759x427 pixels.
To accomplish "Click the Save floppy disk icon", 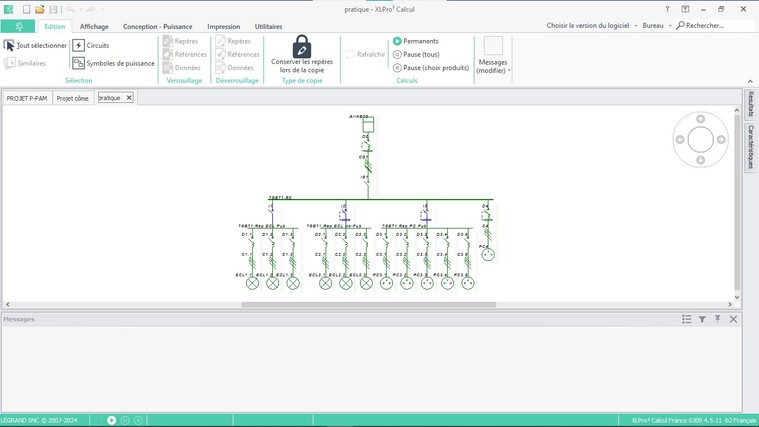I will coord(53,9).
